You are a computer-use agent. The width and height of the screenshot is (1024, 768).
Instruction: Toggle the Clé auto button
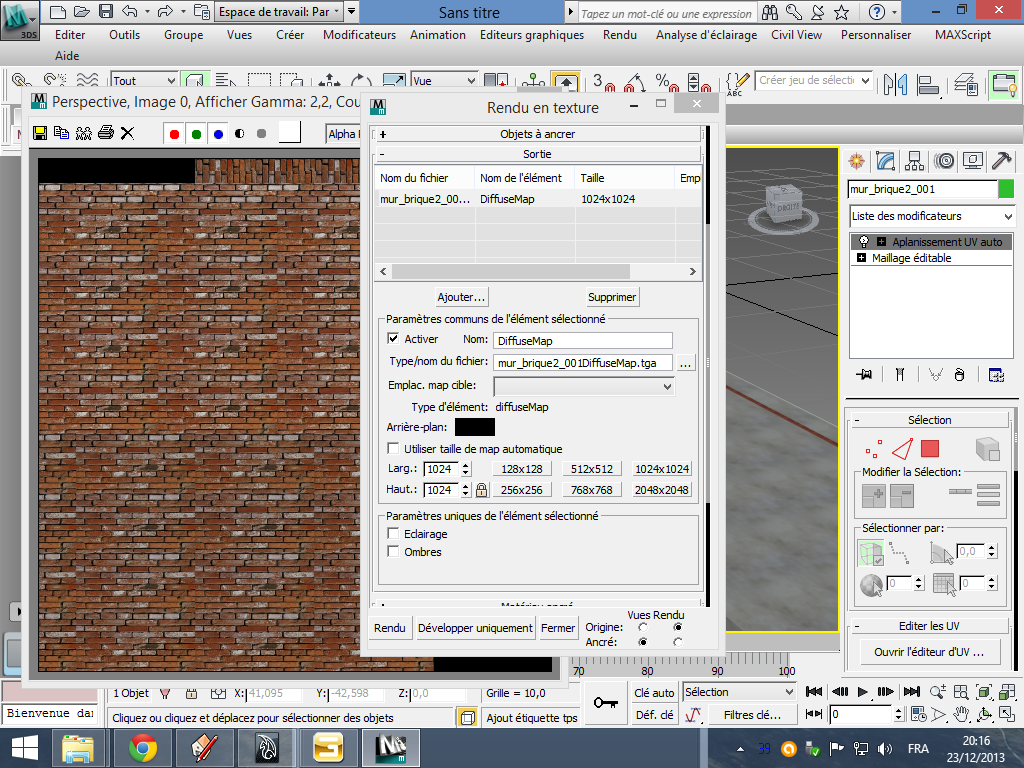click(654, 693)
